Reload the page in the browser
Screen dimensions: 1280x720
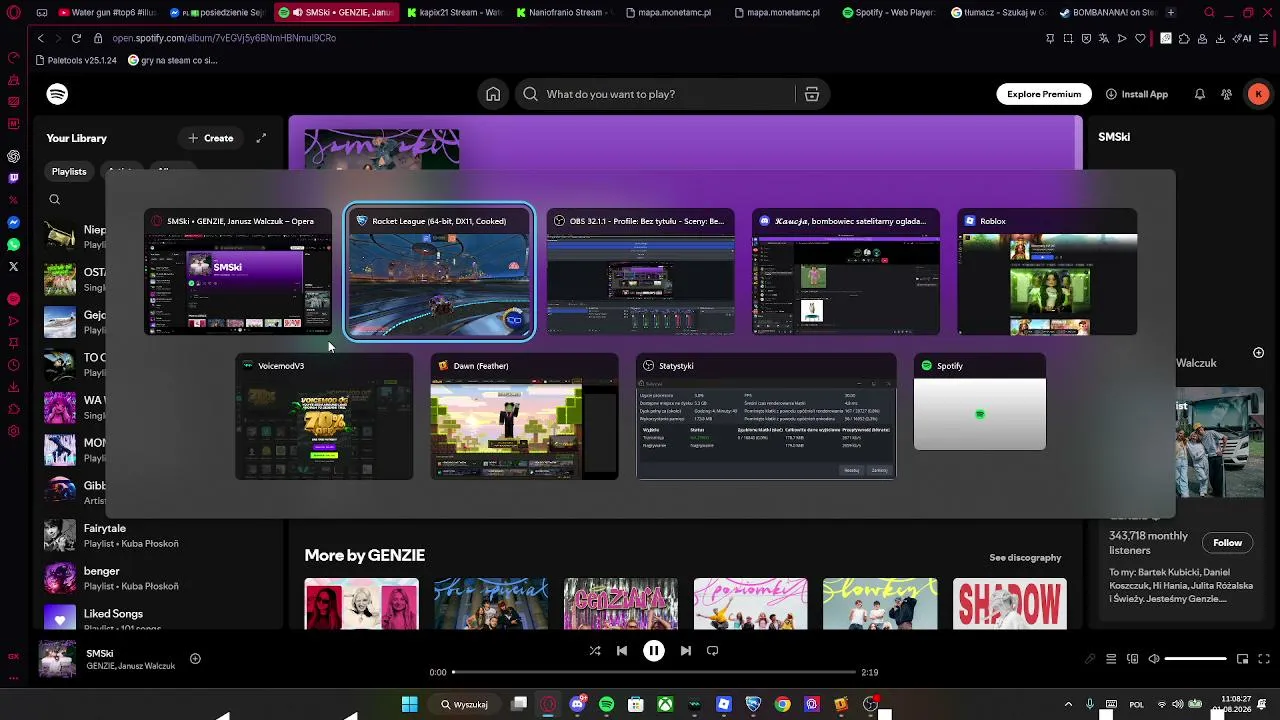[76, 38]
